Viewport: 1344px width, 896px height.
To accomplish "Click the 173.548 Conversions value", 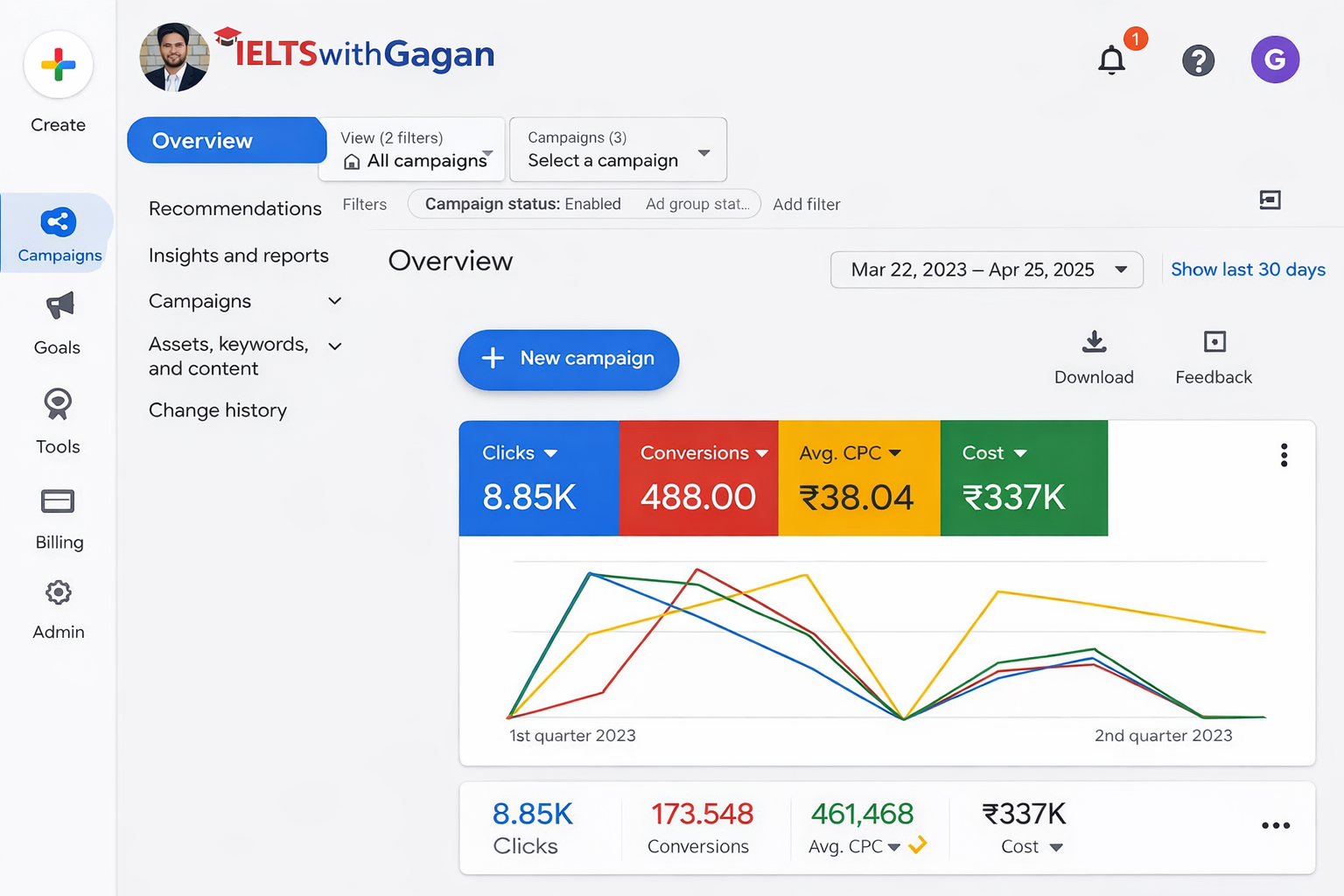I will (702, 814).
